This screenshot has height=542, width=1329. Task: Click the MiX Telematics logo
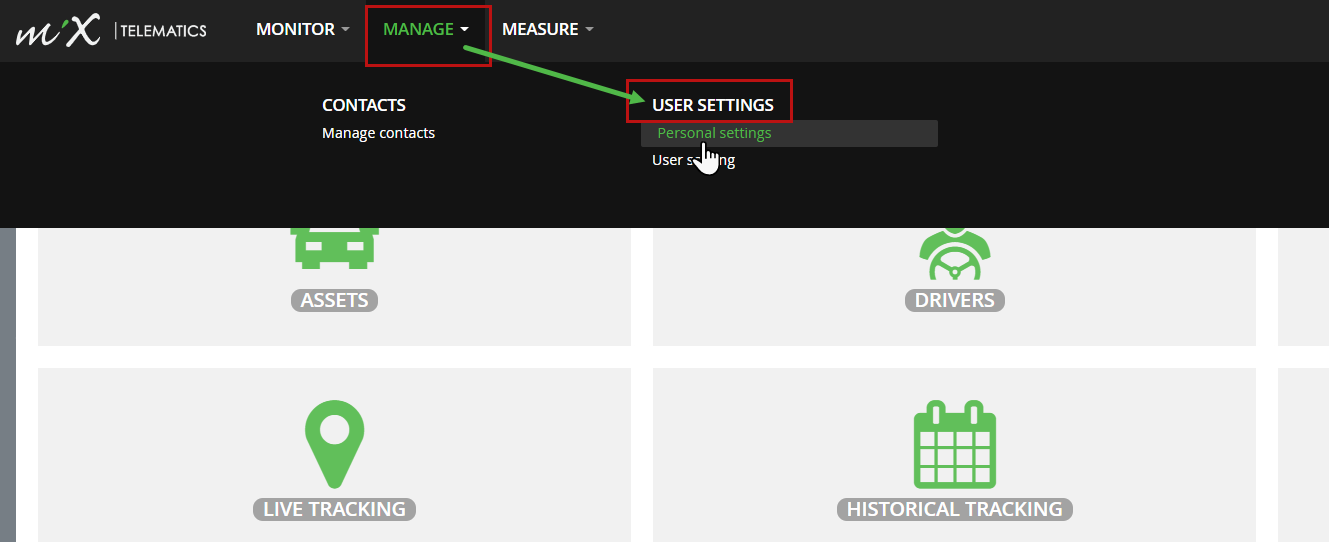(111, 30)
